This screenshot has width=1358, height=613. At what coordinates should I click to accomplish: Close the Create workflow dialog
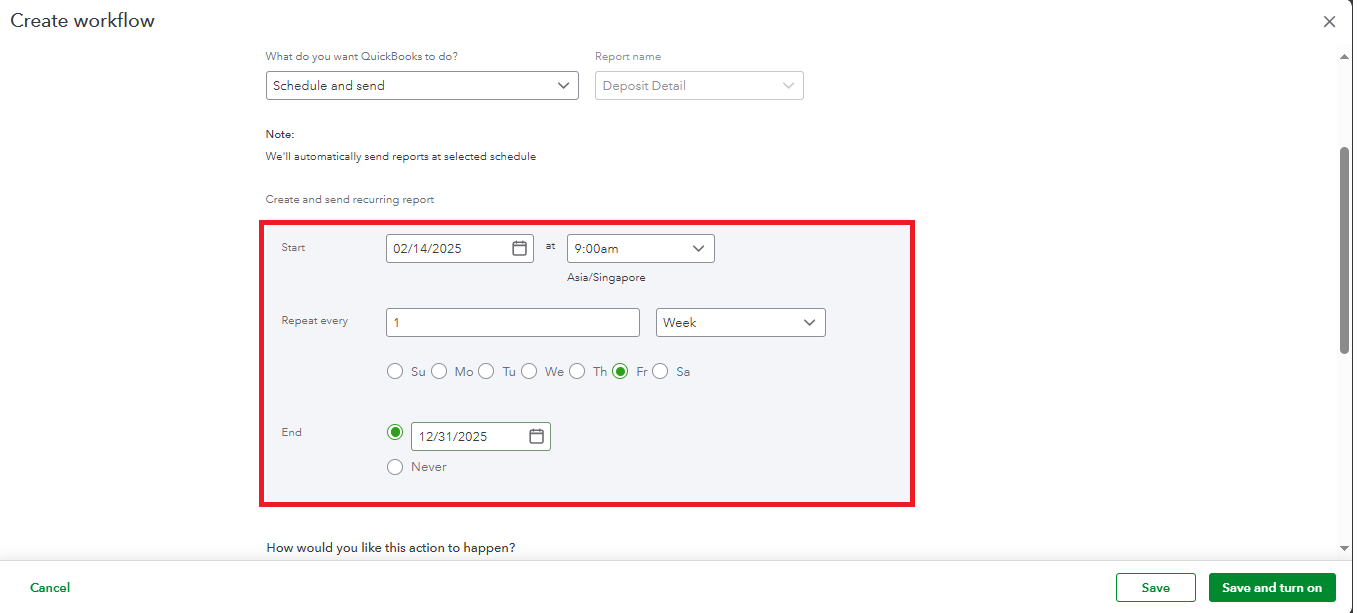point(1329,21)
